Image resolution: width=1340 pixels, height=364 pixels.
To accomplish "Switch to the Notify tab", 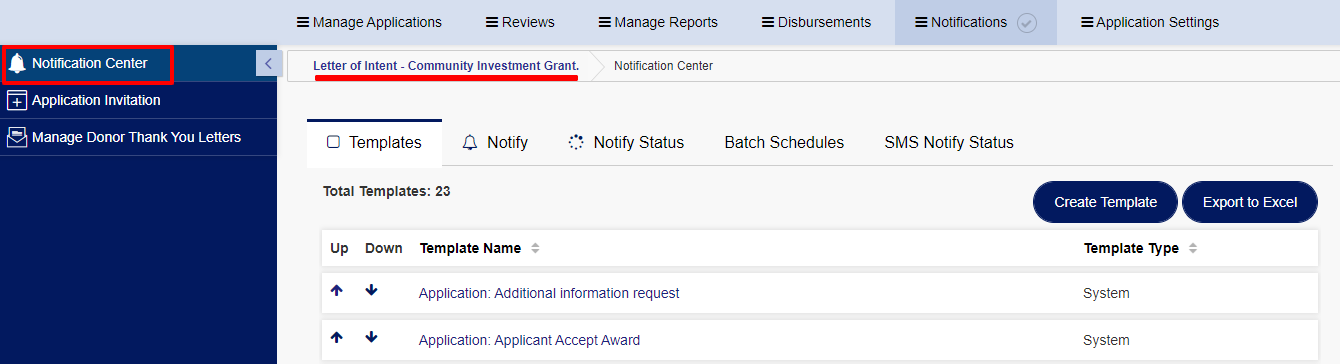I will click(x=495, y=142).
